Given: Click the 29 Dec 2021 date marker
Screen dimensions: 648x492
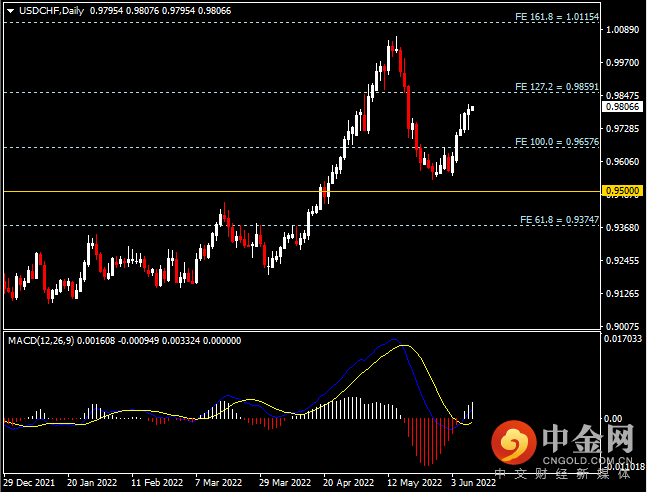Looking at the screenshot, I should tap(29, 482).
